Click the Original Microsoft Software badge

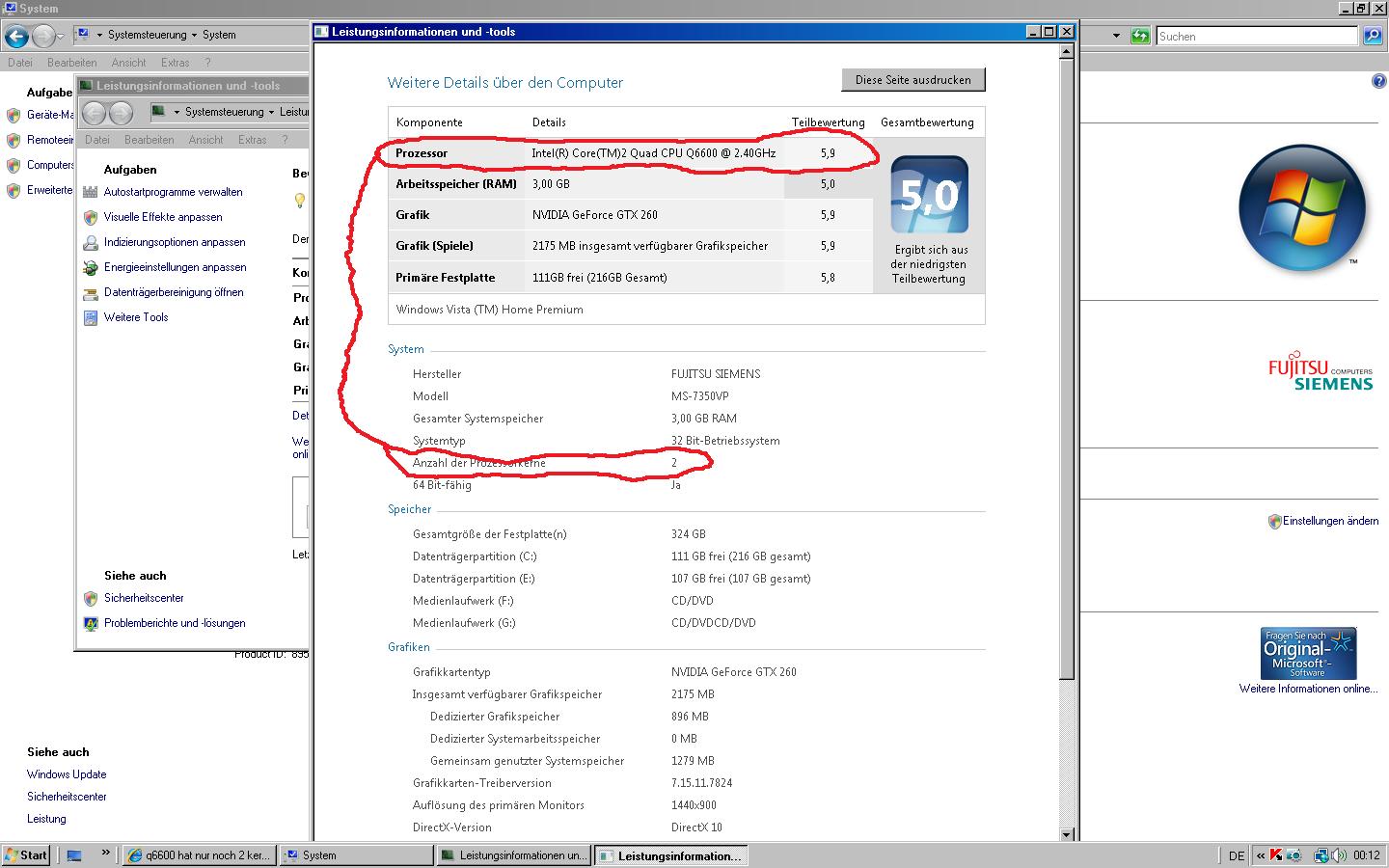coord(1308,653)
